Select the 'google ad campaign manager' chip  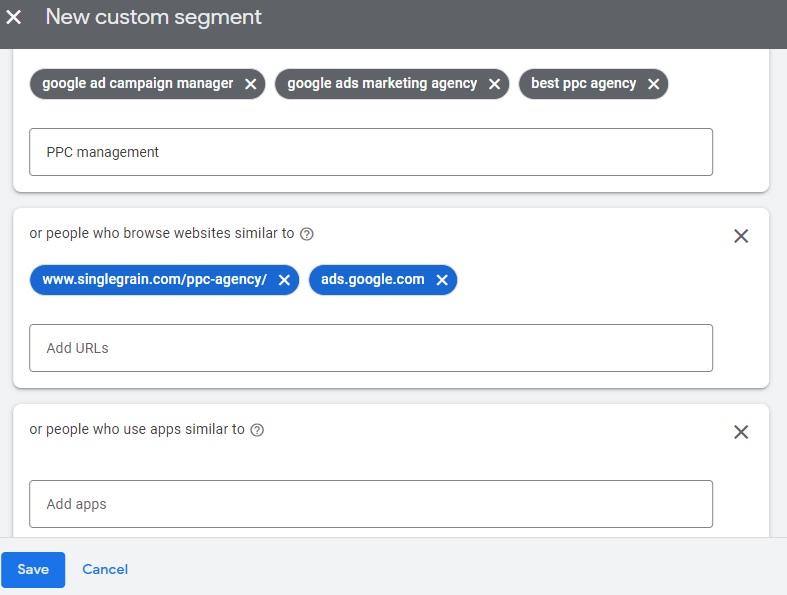click(137, 84)
